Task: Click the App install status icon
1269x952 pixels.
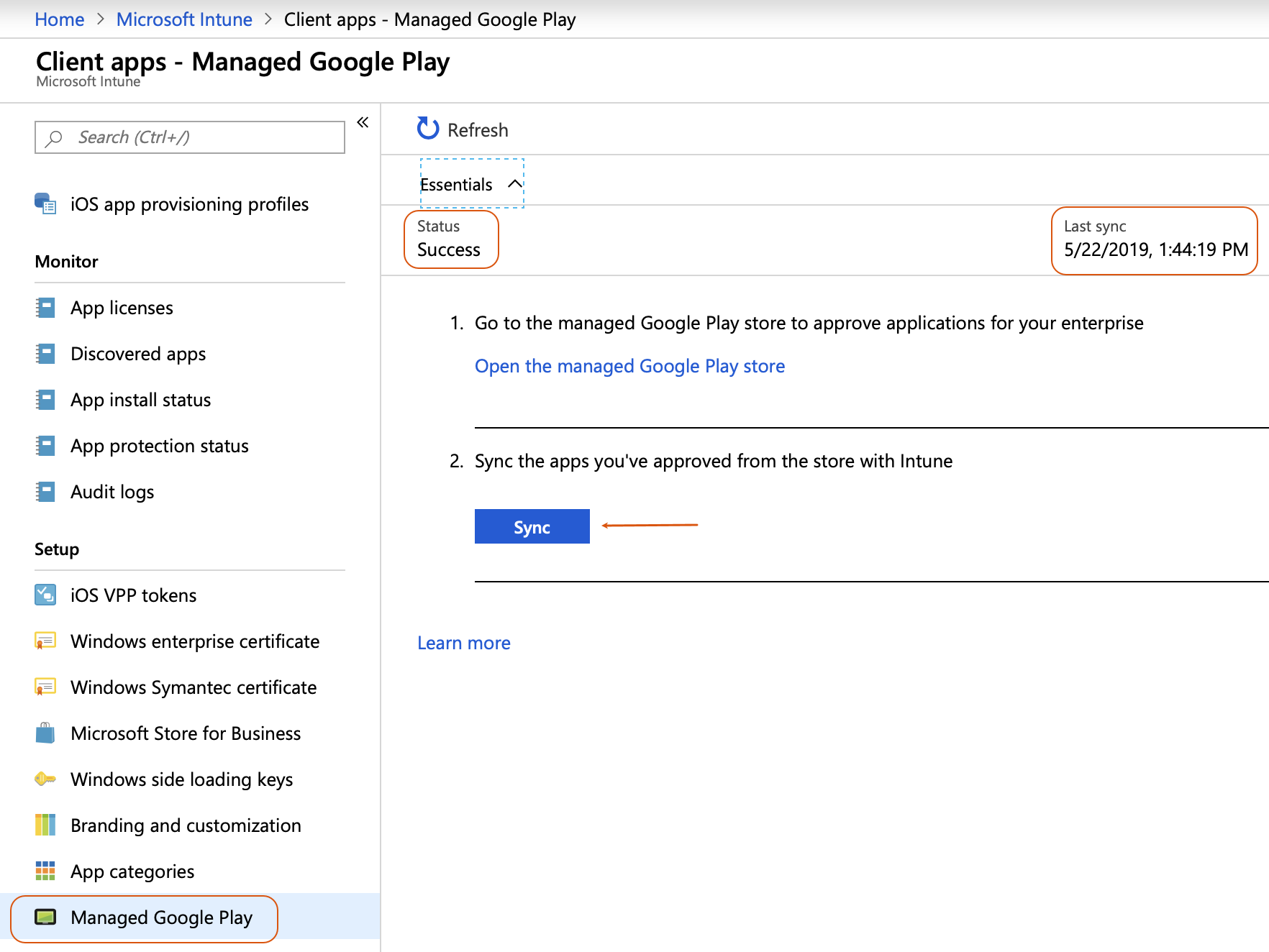Action: pyautogui.click(x=45, y=400)
